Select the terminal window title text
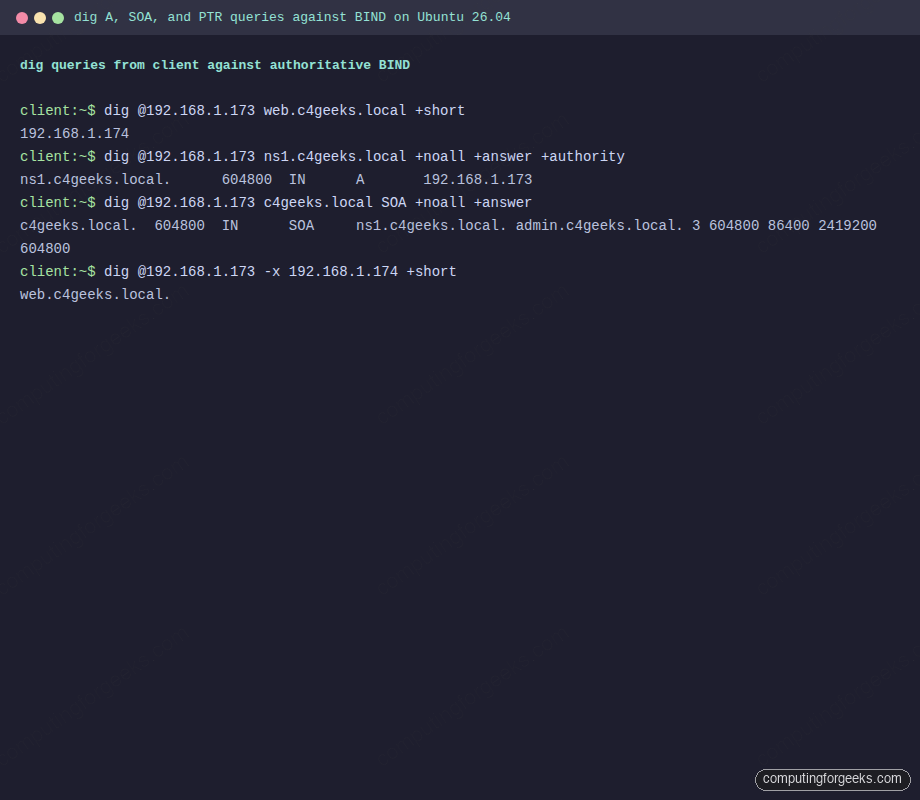920x800 pixels. (x=290, y=17)
